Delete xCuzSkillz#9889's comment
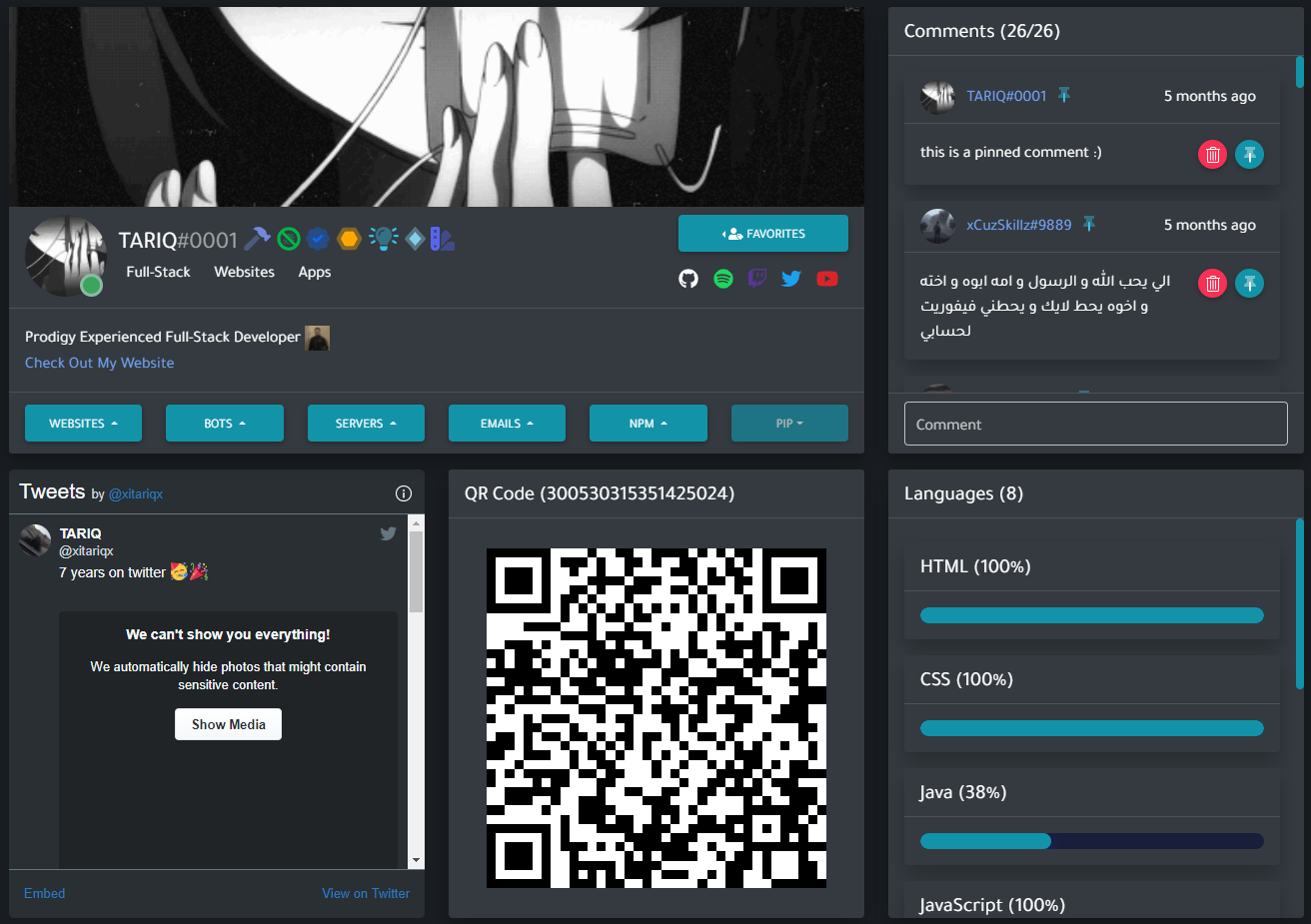 tap(1212, 284)
